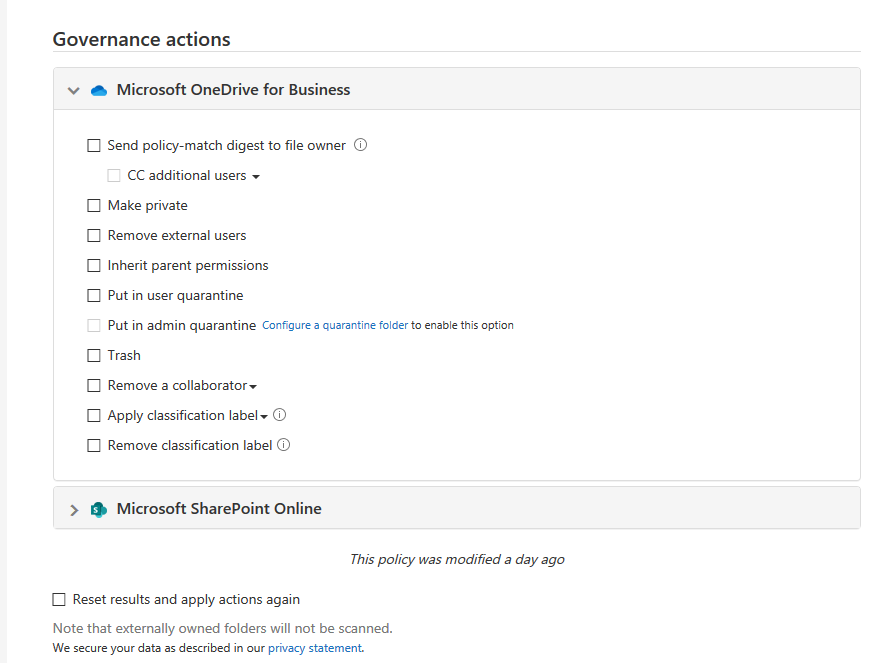882x663 pixels.
Task: Tick the CC additional users checkbox
Action: coord(114,175)
